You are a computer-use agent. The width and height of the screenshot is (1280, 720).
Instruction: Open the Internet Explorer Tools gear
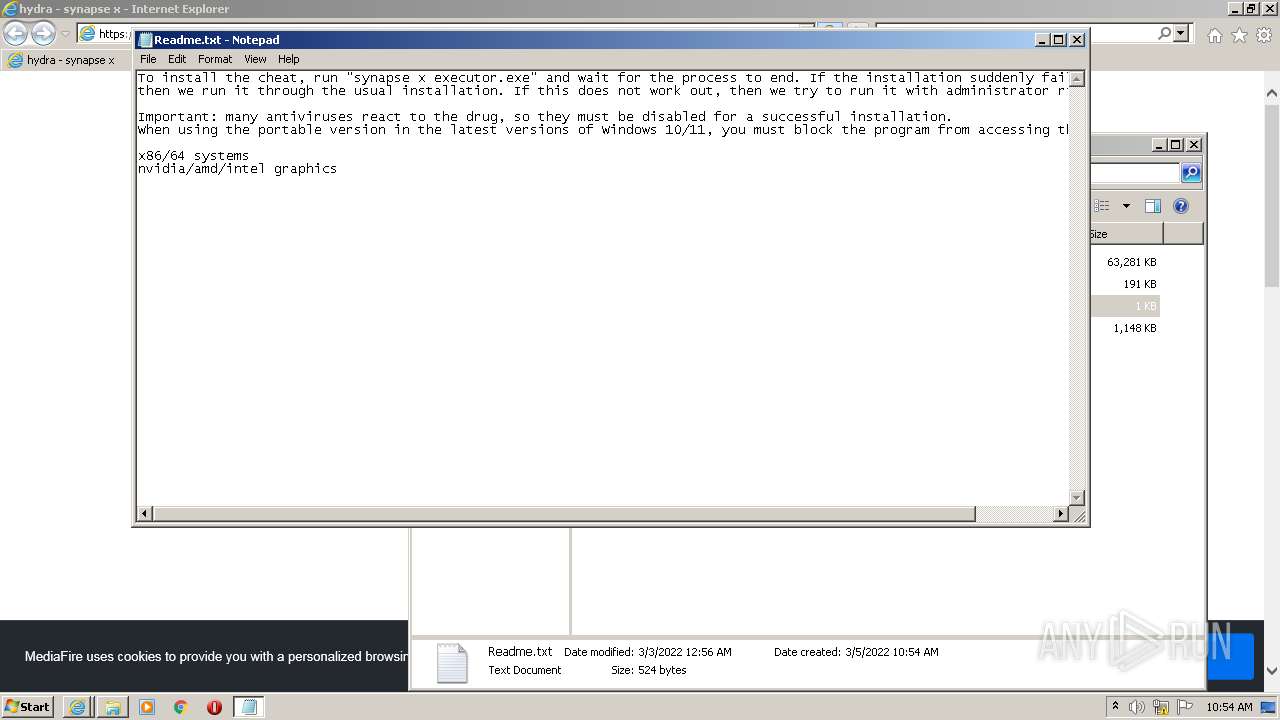click(1263, 35)
